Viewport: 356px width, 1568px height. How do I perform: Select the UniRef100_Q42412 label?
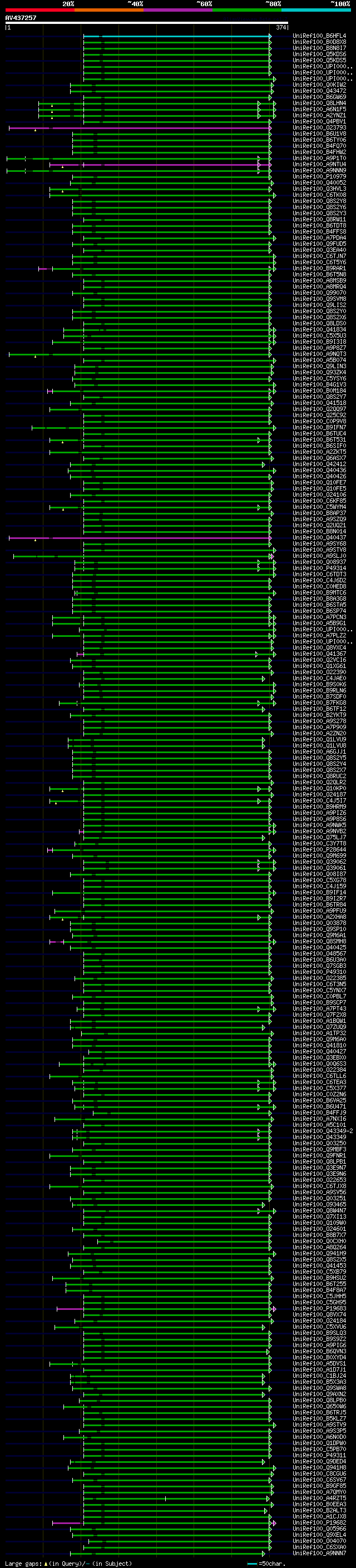[x=319, y=464]
